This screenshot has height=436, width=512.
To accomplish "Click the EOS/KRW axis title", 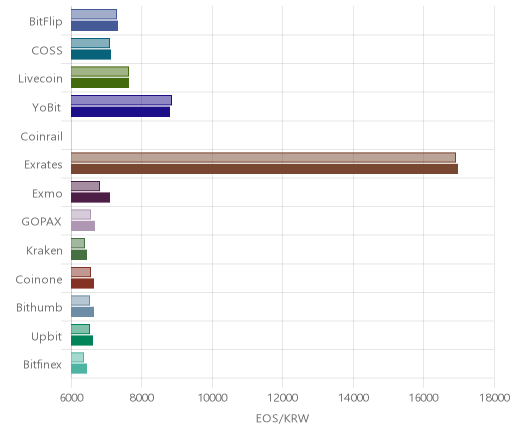I will point(283,418).
